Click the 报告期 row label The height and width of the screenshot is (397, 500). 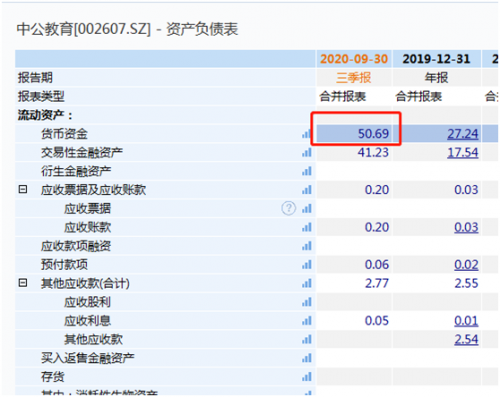[x=35, y=78]
